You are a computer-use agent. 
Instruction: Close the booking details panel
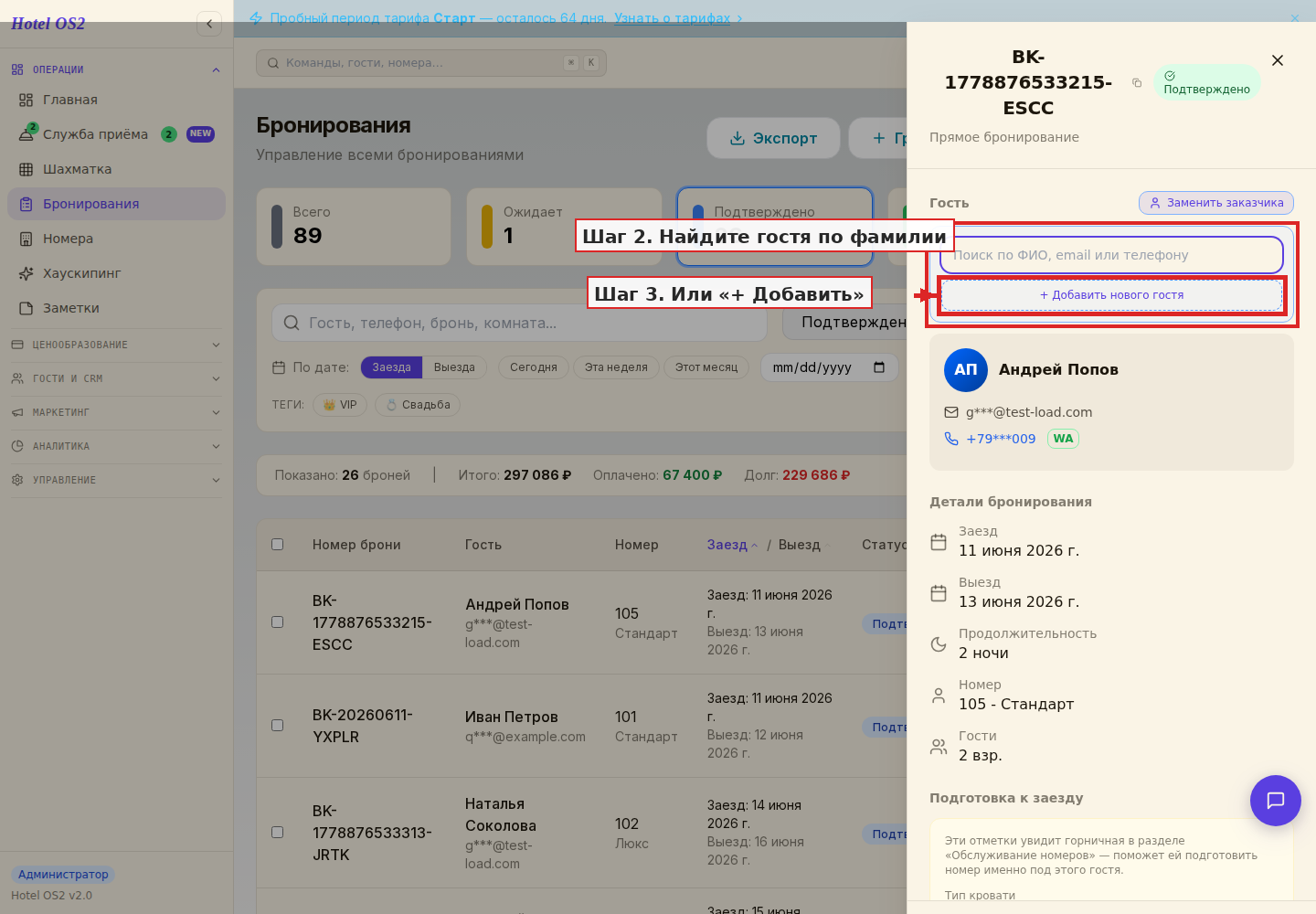point(1278,60)
